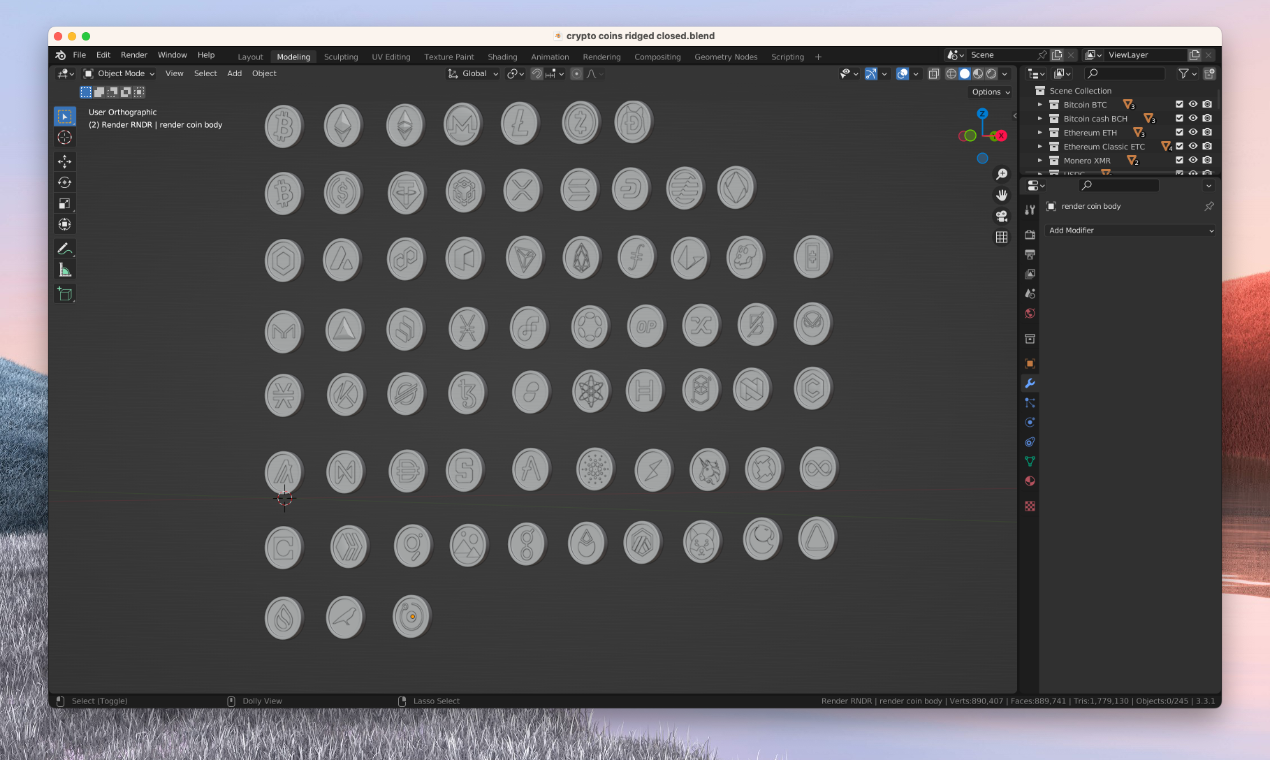Open the Material properties tab
Viewport: 1270px width, 760px height.
click(x=1030, y=481)
